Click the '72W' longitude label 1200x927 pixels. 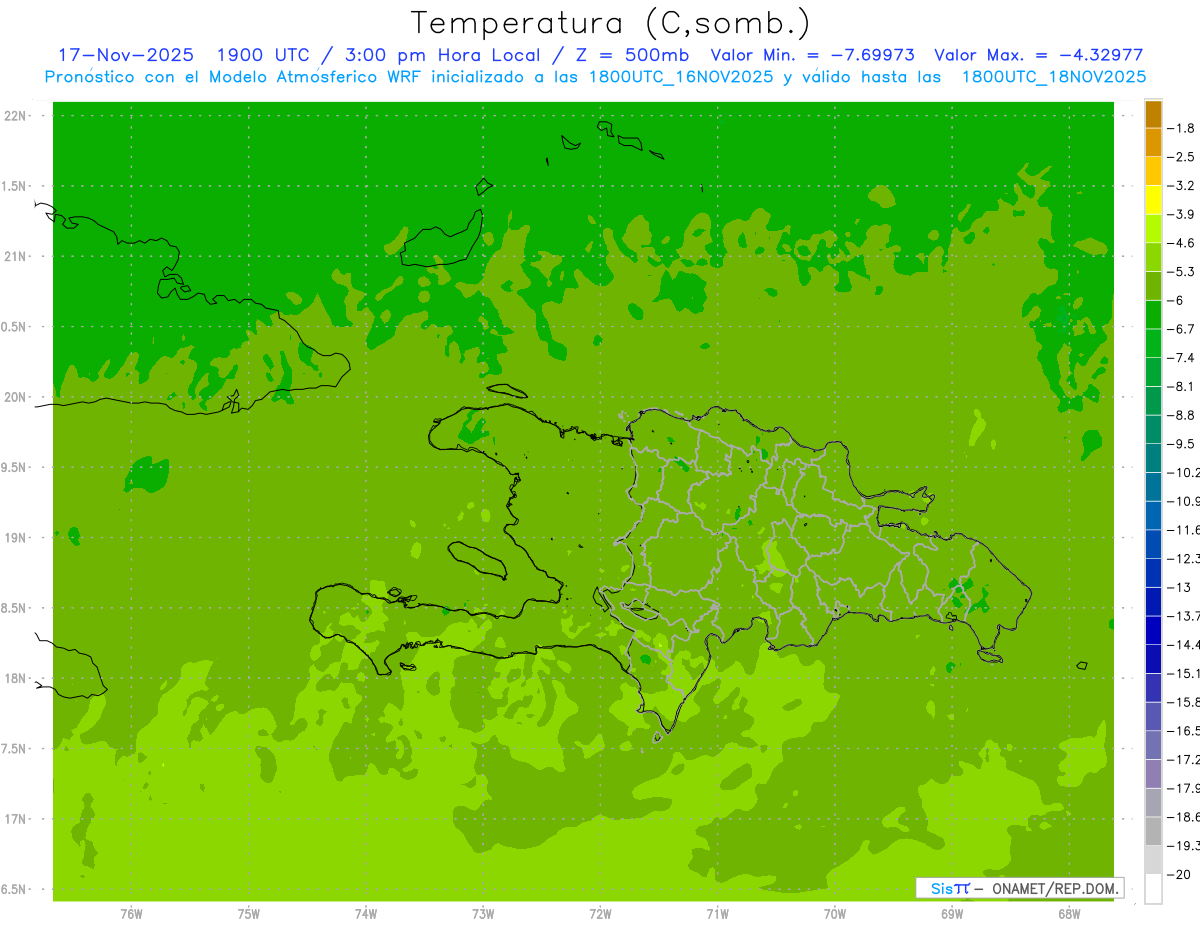coord(600,914)
